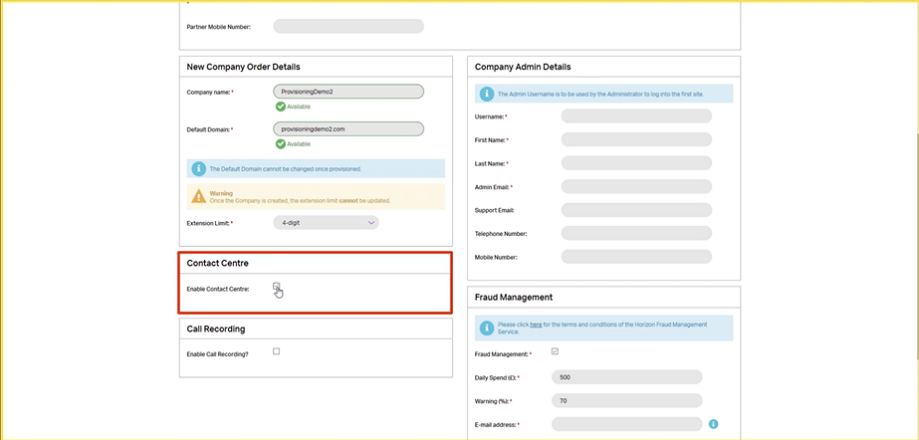Click the Username input field
Screen dimensions: 919x440
point(637,116)
